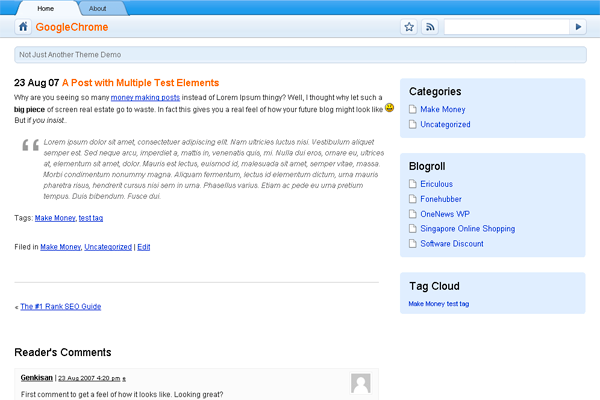The width and height of the screenshot is (600, 400).
Task: Submit search with the arrow button
Action: 578,27
